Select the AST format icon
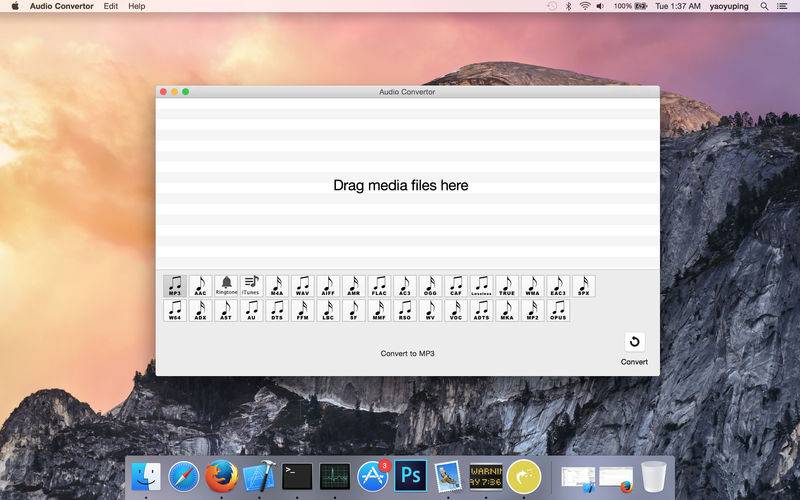Image resolution: width=800 pixels, height=500 pixels. click(226, 310)
